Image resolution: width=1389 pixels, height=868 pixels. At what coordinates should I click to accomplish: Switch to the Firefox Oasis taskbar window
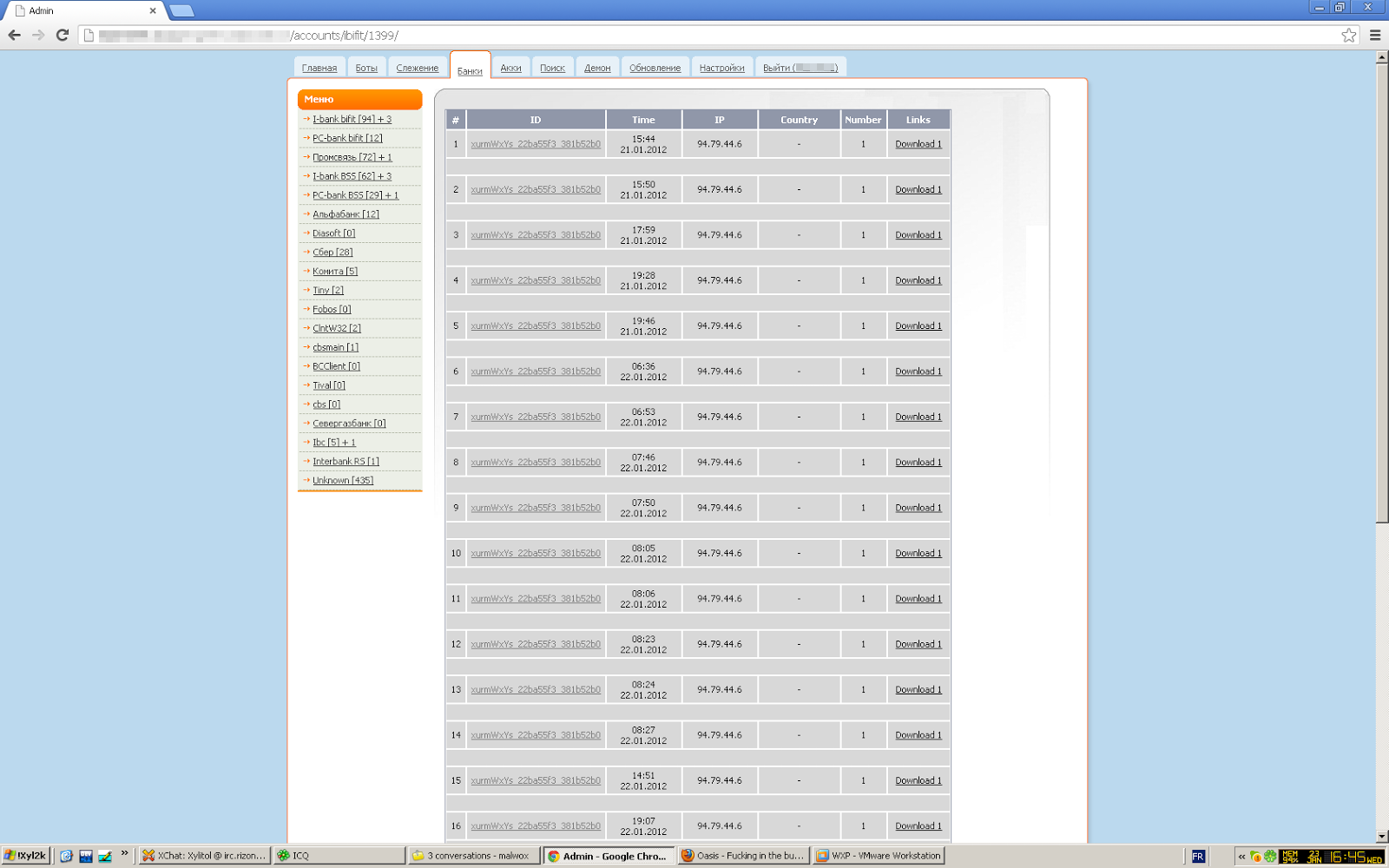tap(743, 856)
